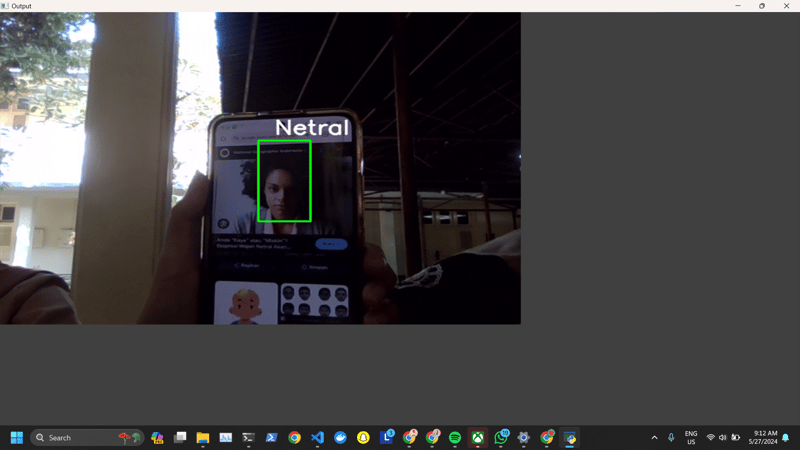Maximize or restore the Output window

coord(762,6)
